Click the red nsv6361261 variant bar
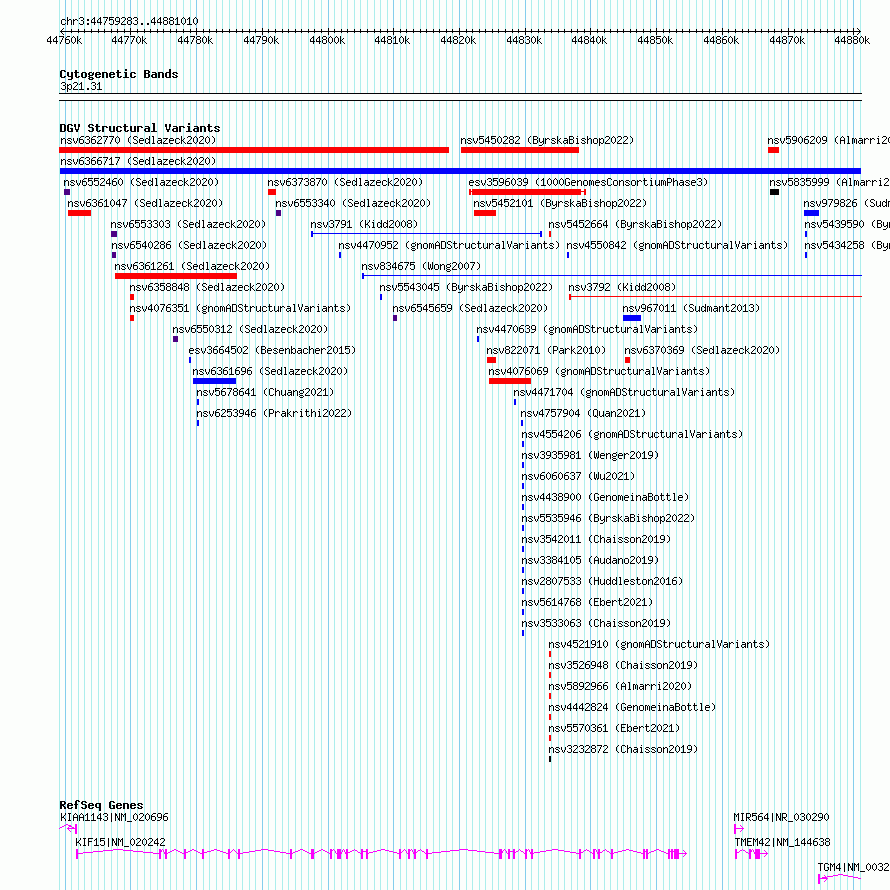 click(176, 276)
